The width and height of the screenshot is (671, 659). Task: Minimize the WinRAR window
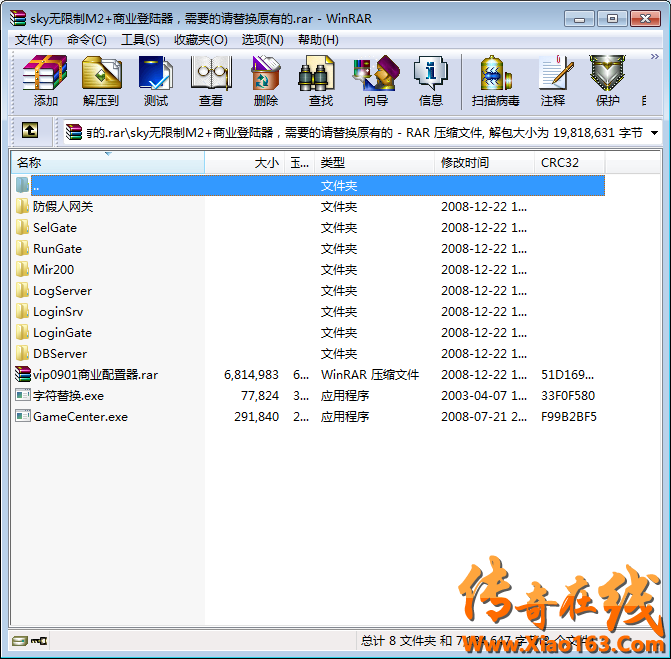click(x=579, y=19)
